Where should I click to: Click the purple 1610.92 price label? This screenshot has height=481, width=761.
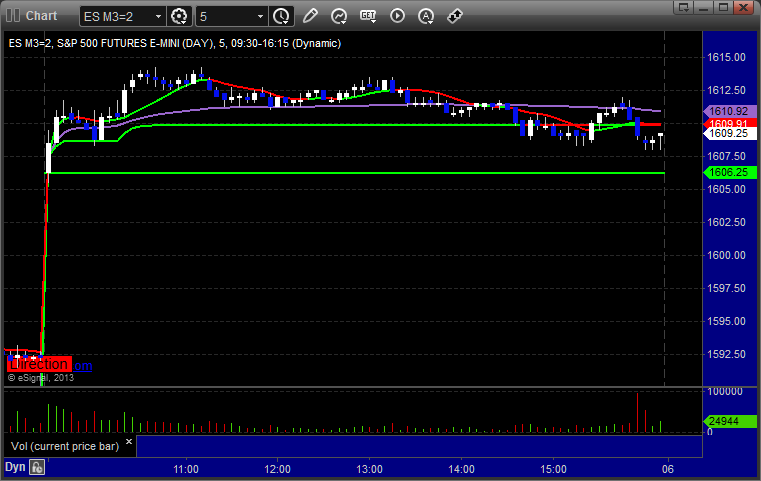click(x=727, y=111)
